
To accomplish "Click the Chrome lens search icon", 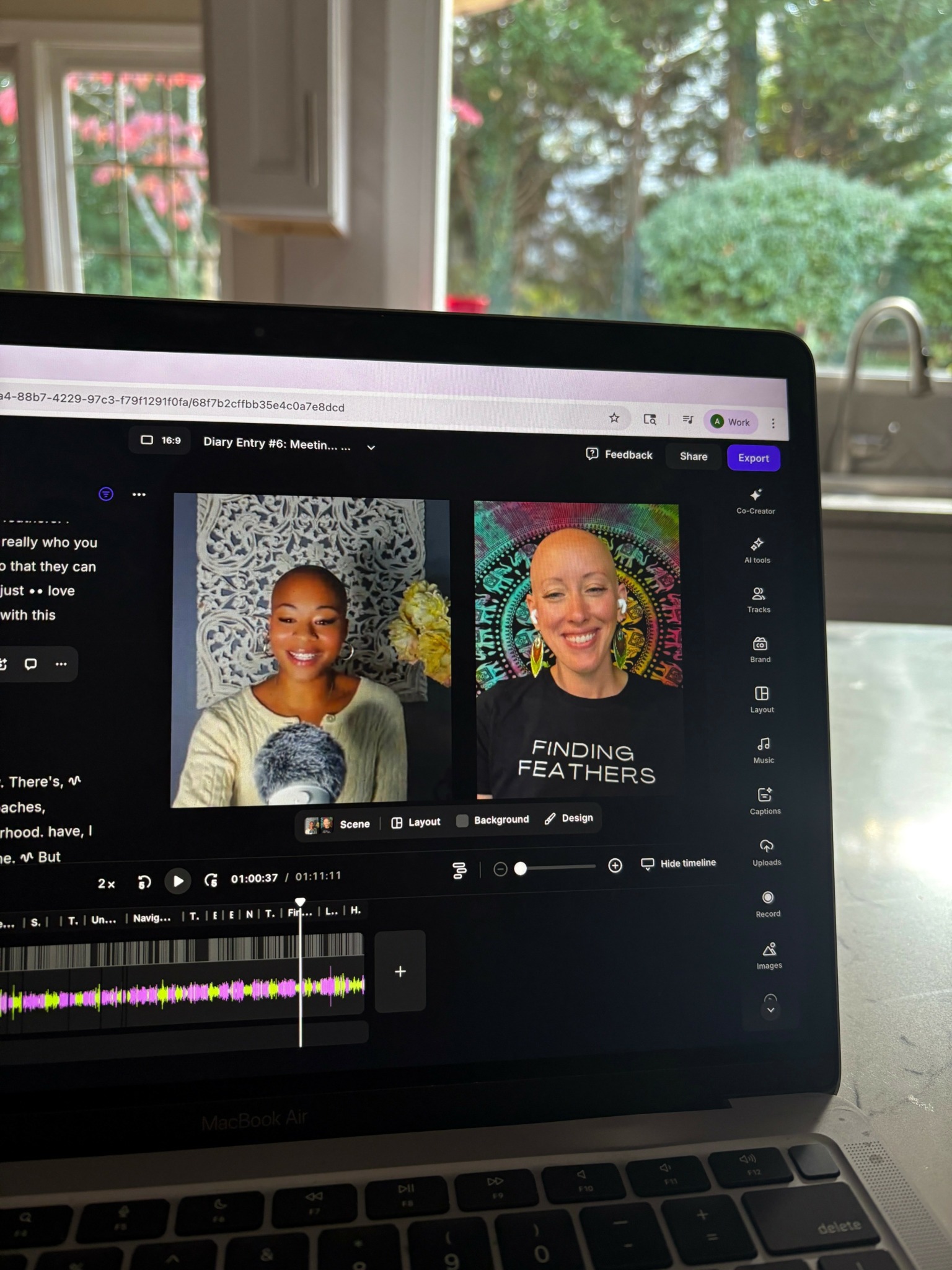I will point(650,420).
